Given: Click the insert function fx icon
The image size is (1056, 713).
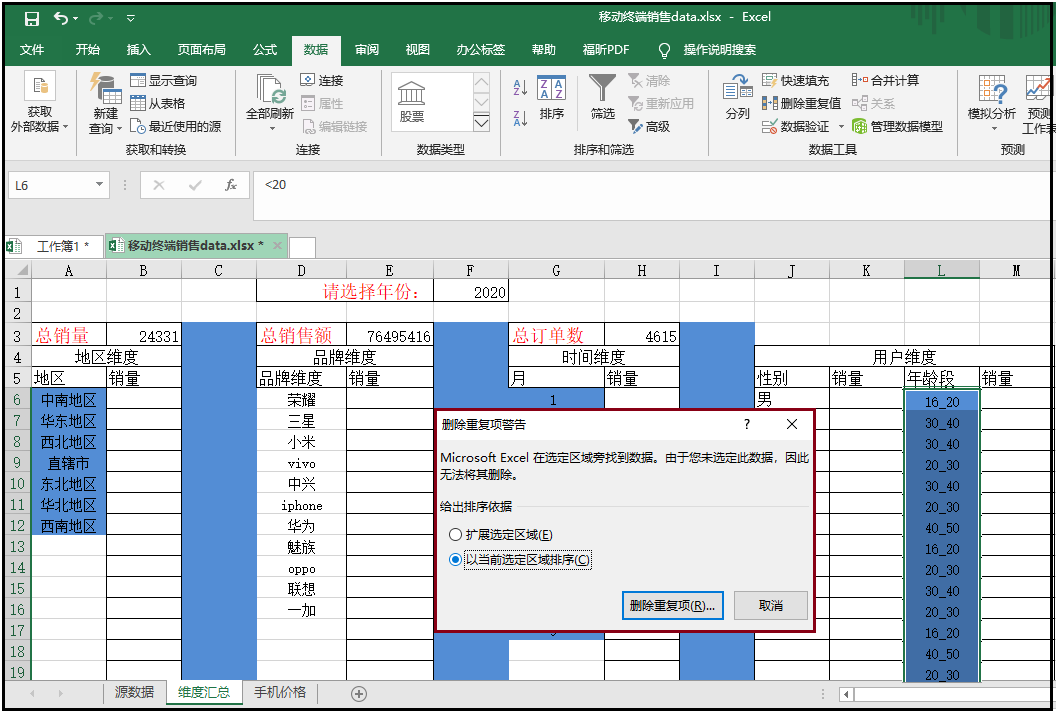Looking at the screenshot, I should point(230,185).
